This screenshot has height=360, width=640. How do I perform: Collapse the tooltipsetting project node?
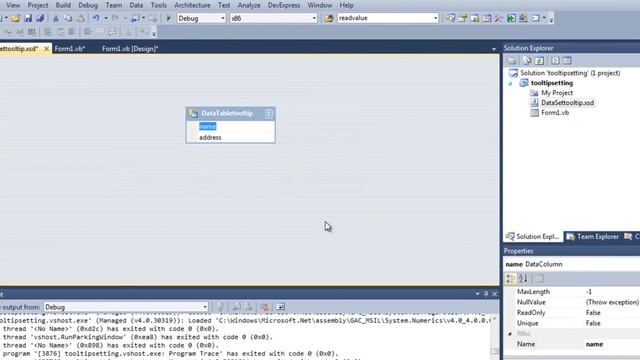(510, 83)
